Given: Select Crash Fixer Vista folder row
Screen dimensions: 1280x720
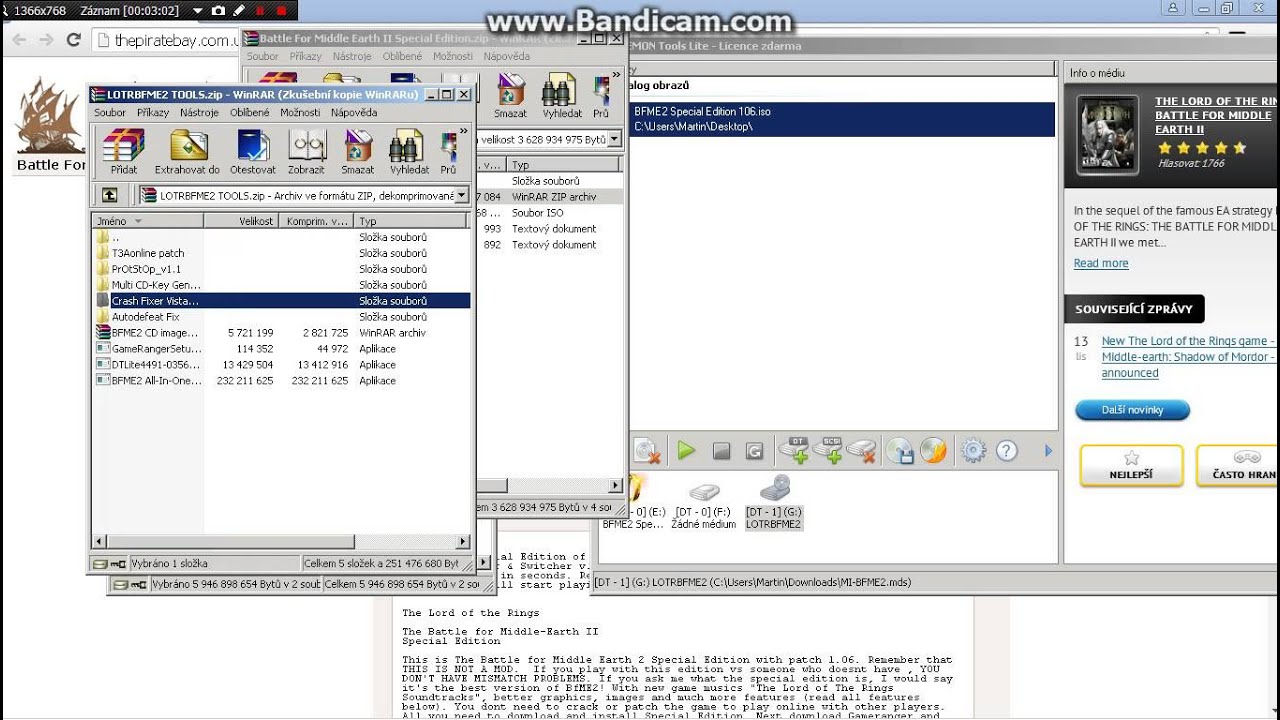Looking at the screenshot, I should 281,300.
